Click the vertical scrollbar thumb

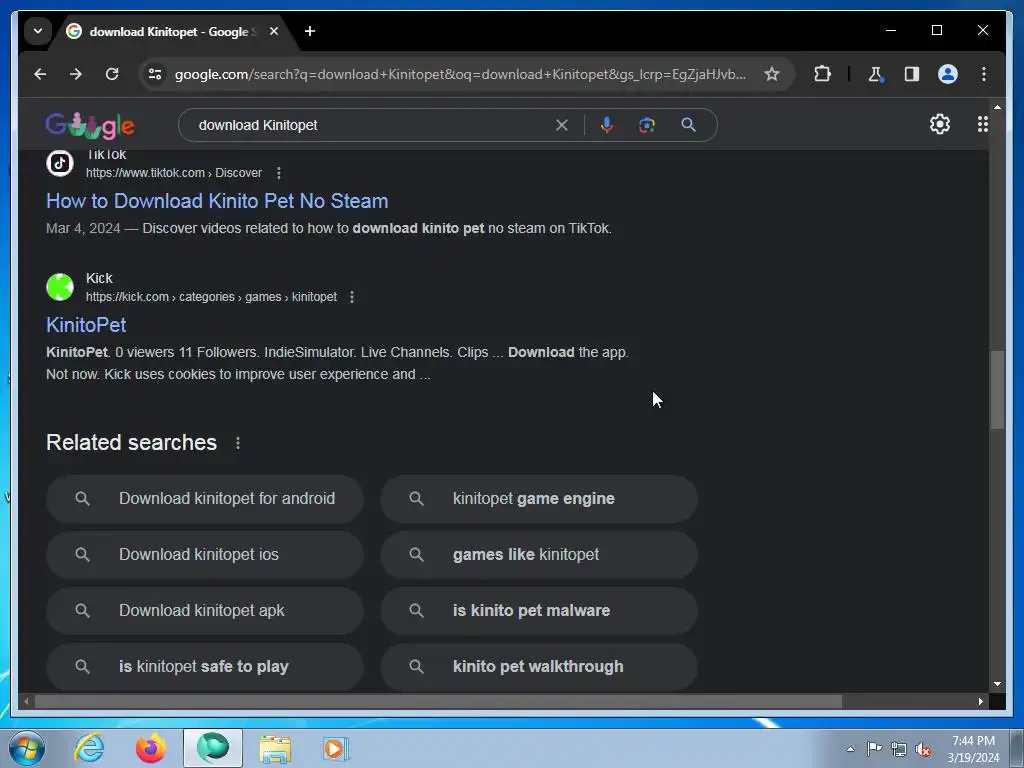pos(997,390)
